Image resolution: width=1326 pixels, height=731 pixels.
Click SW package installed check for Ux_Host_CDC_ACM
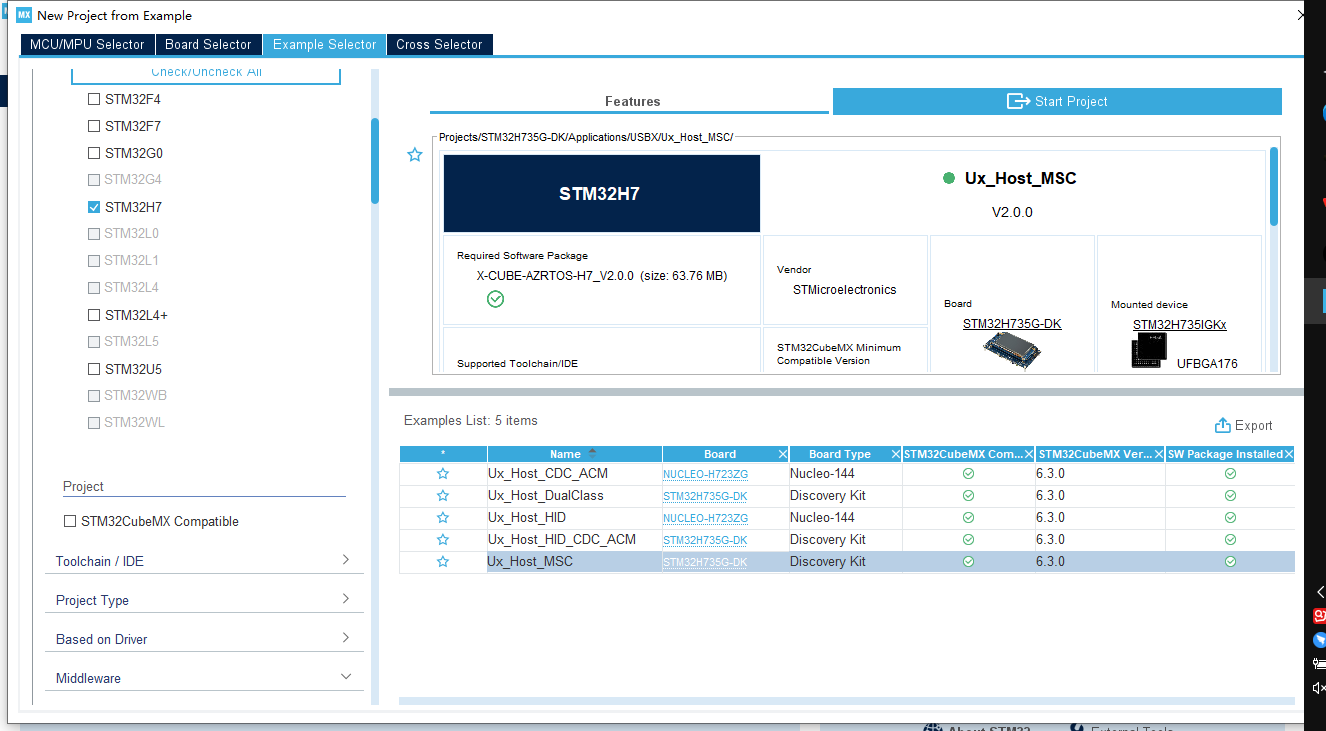(x=1230, y=474)
